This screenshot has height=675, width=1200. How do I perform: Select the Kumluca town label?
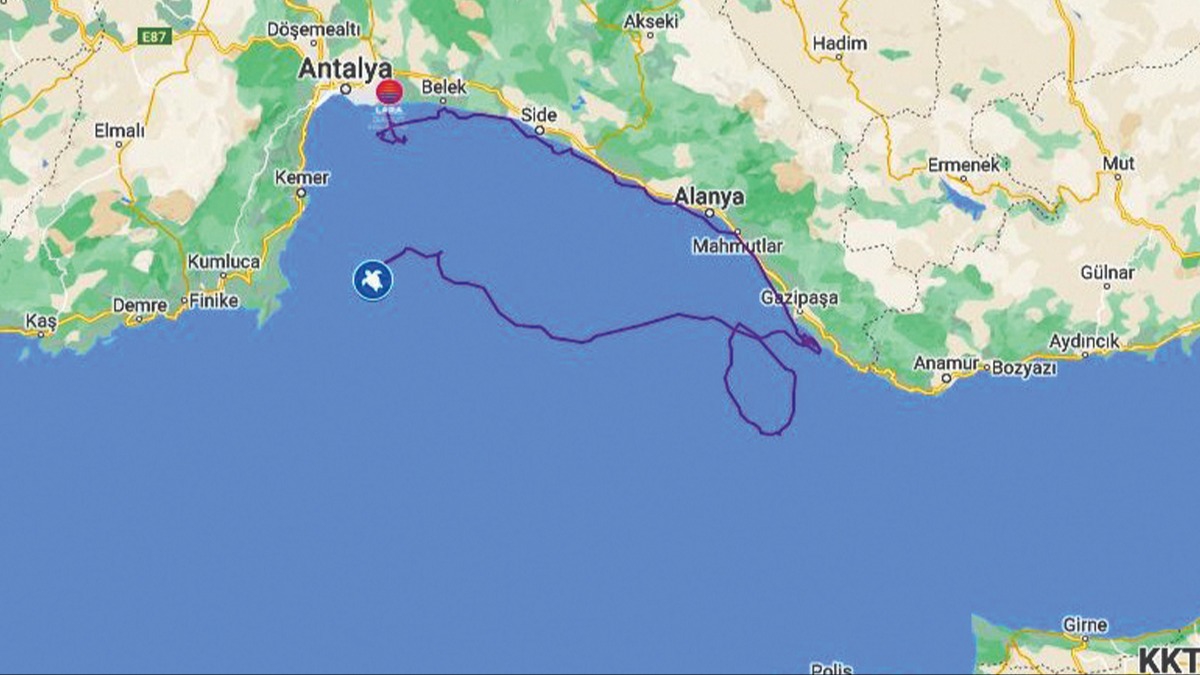click(224, 262)
